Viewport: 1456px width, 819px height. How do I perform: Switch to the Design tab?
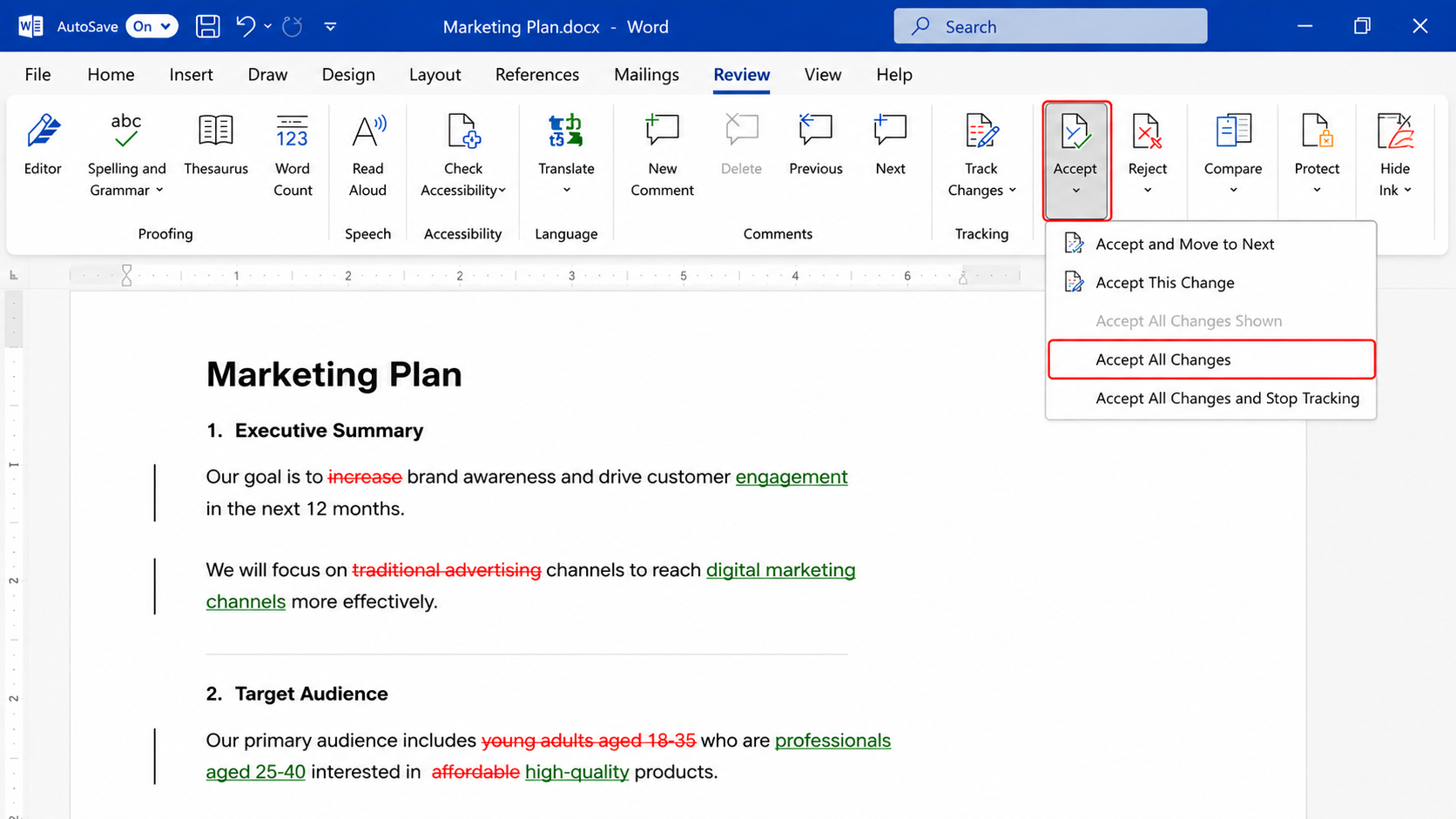click(x=348, y=75)
